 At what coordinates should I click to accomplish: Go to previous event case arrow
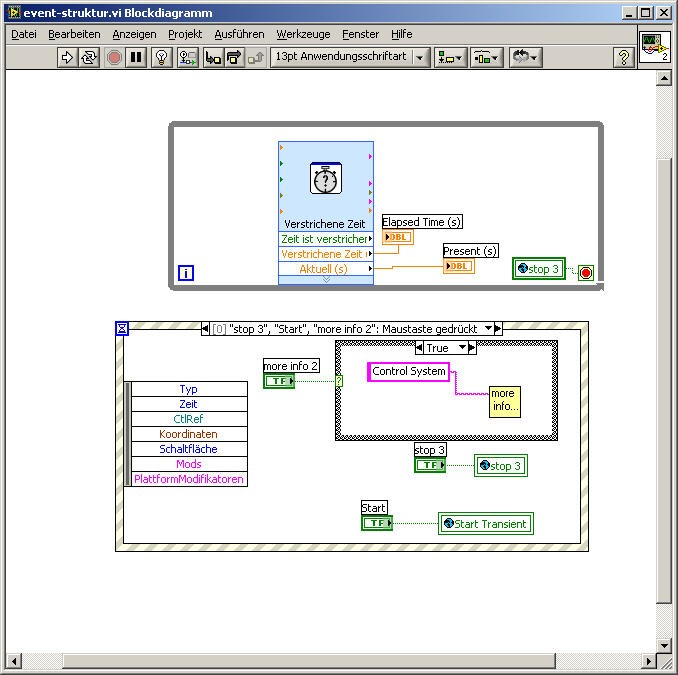click(x=205, y=329)
